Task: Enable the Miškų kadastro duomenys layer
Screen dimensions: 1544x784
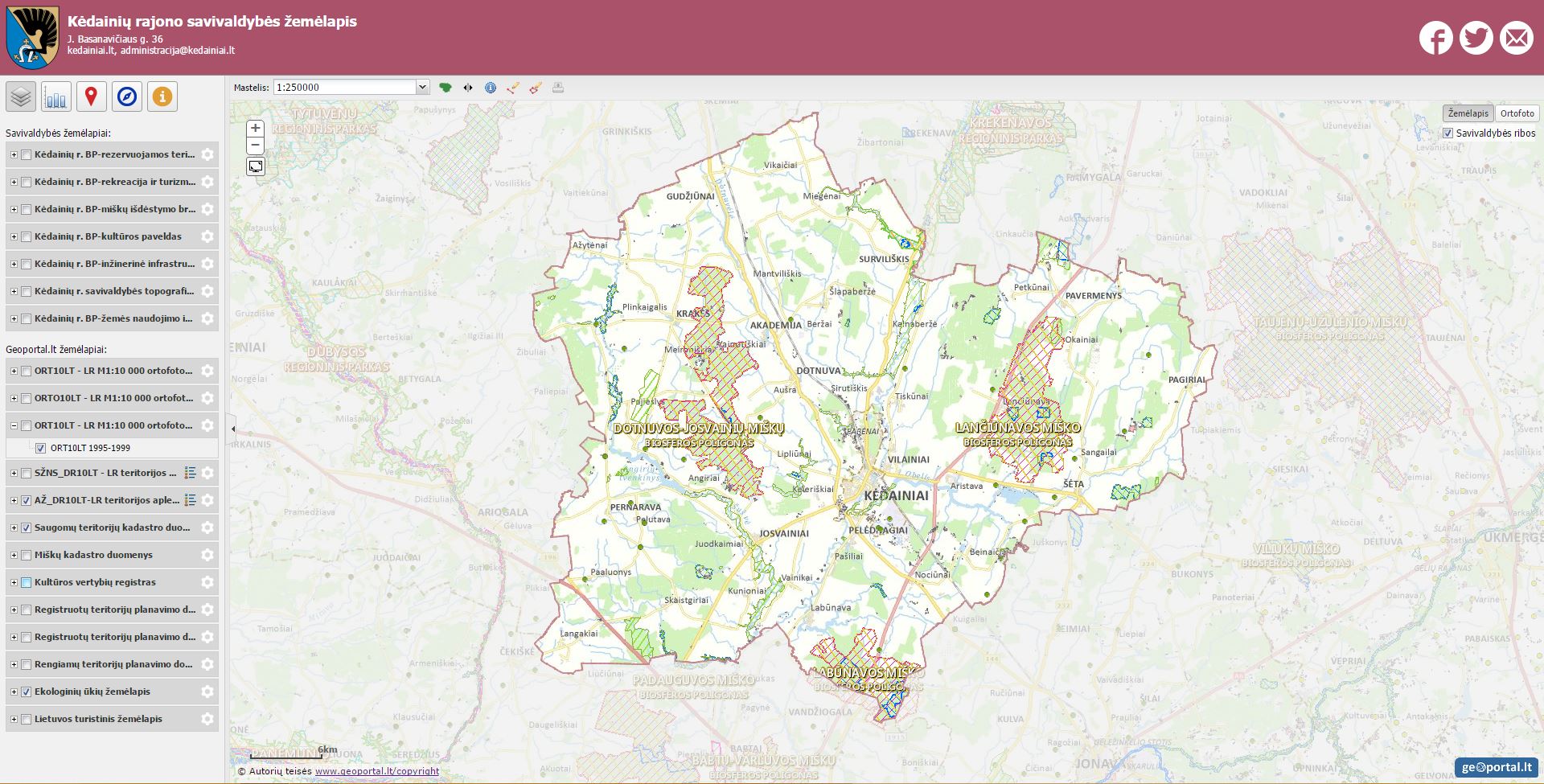Action: click(27, 556)
